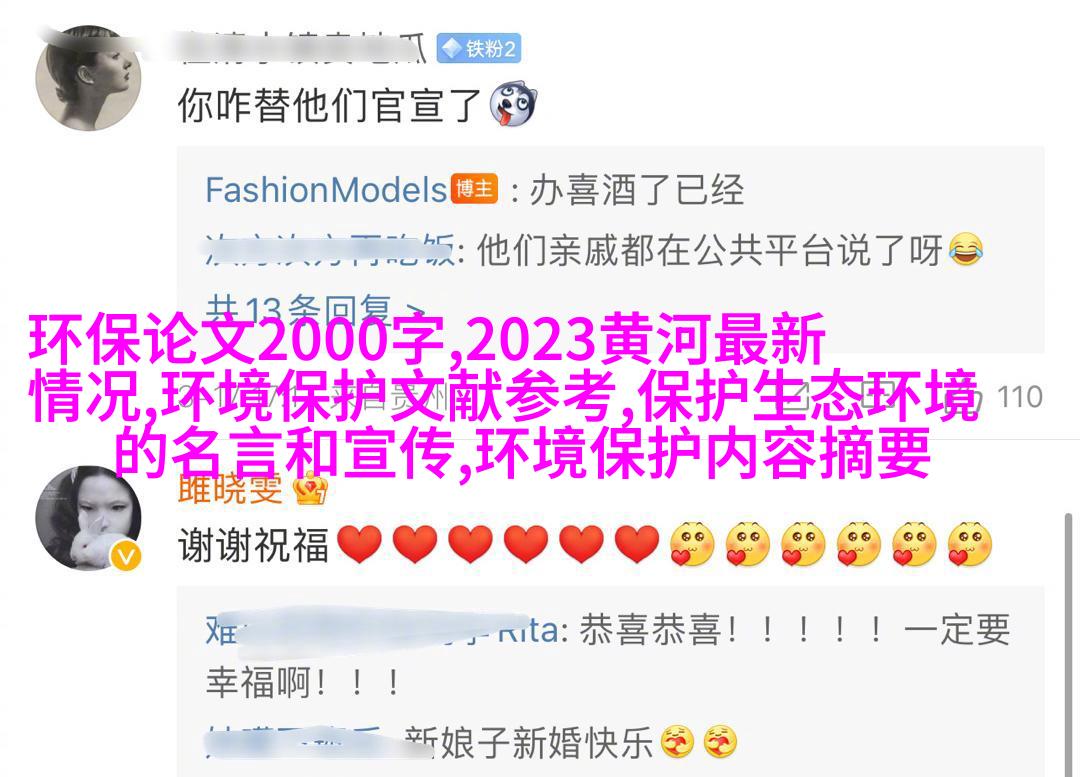Click the 铁粉2 fan badge

click(479, 48)
